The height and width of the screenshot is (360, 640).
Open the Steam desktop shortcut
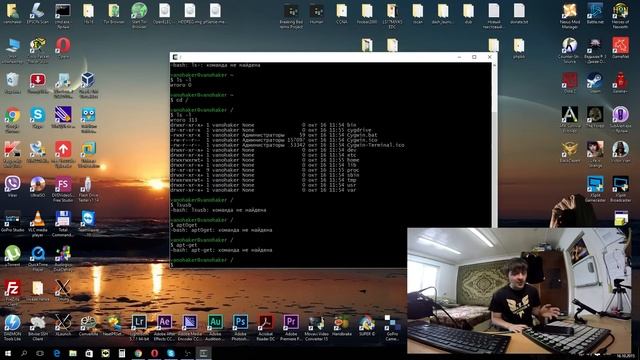[x=594, y=83]
